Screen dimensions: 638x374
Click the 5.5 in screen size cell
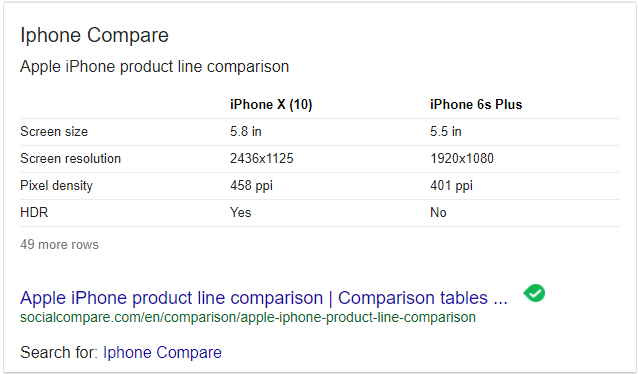coord(446,131)
